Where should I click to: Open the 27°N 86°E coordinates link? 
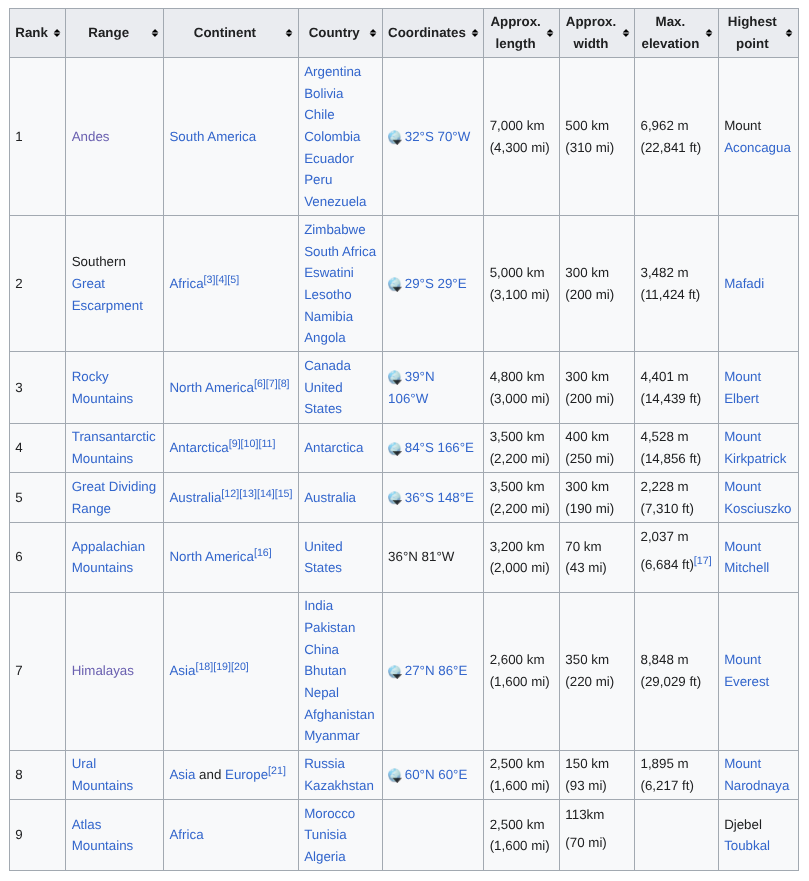[x=436, y=671]
